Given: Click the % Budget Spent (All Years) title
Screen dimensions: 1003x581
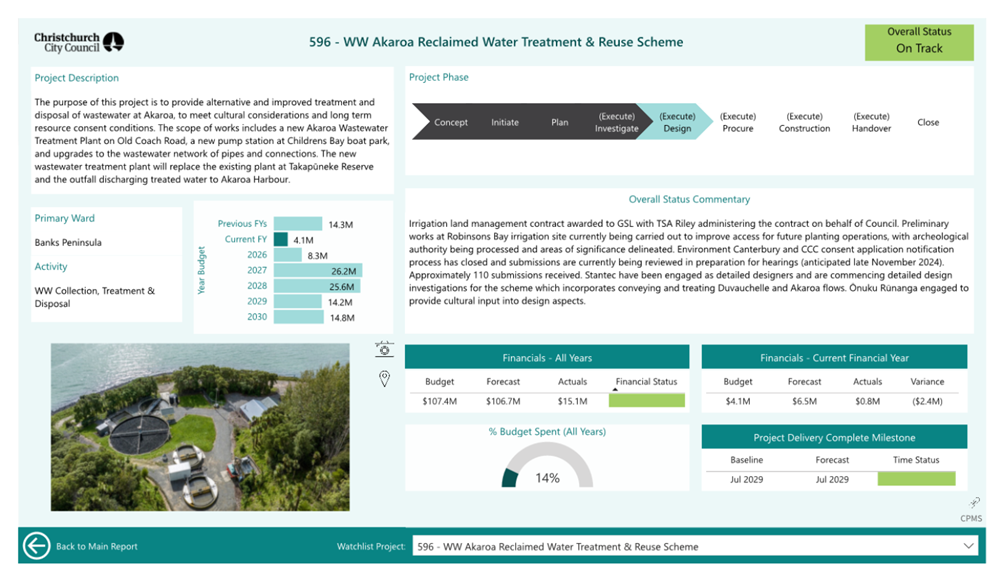Looking at the screenshot, I should [547, 431].
